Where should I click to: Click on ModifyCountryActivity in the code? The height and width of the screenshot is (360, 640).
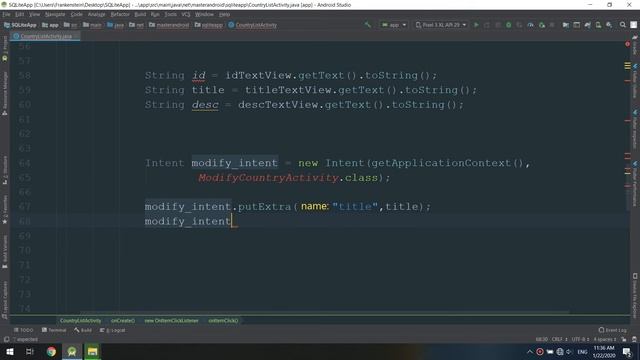(x=269, y=178)
